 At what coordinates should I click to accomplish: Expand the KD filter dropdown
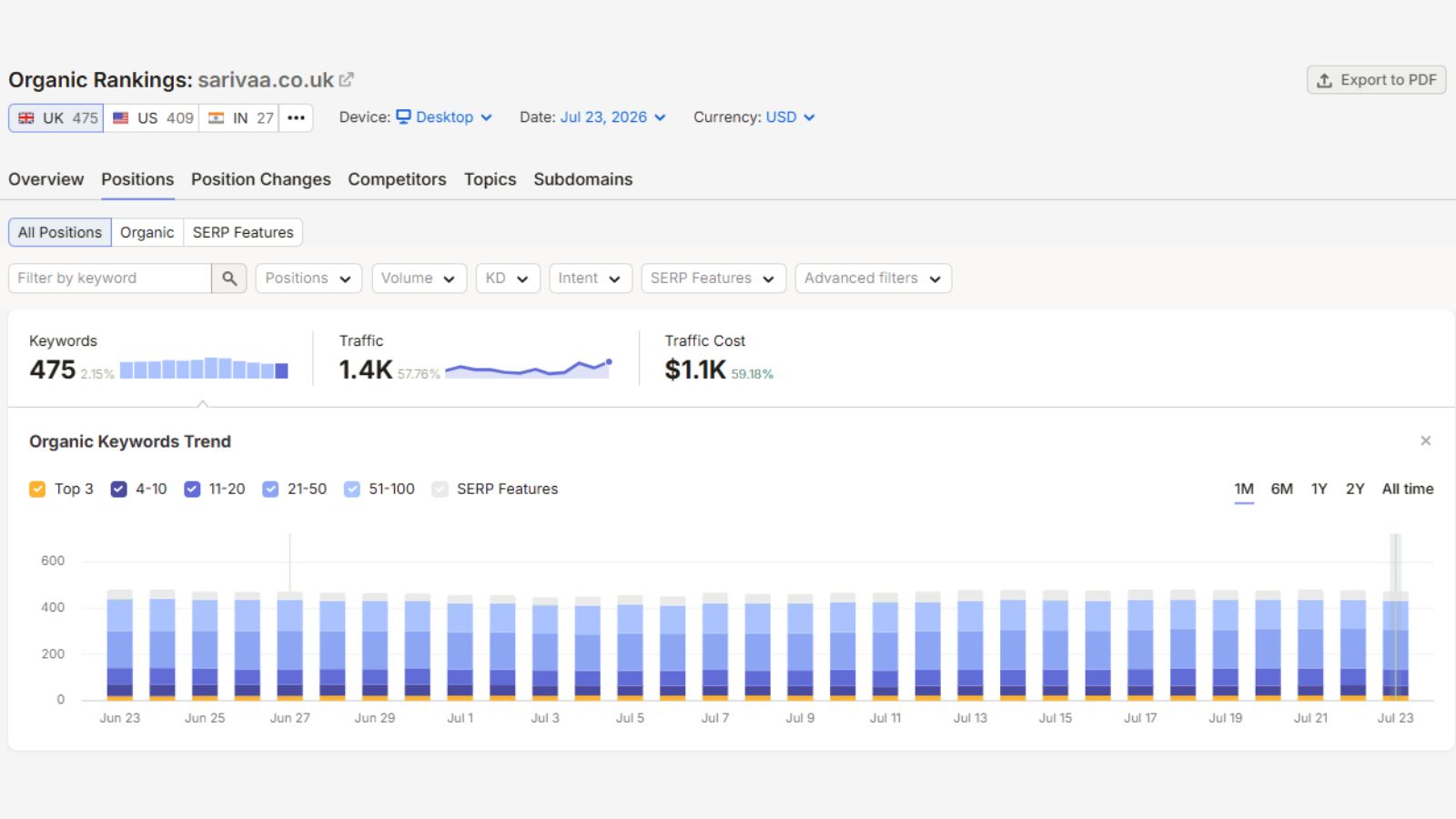(508, 278)
